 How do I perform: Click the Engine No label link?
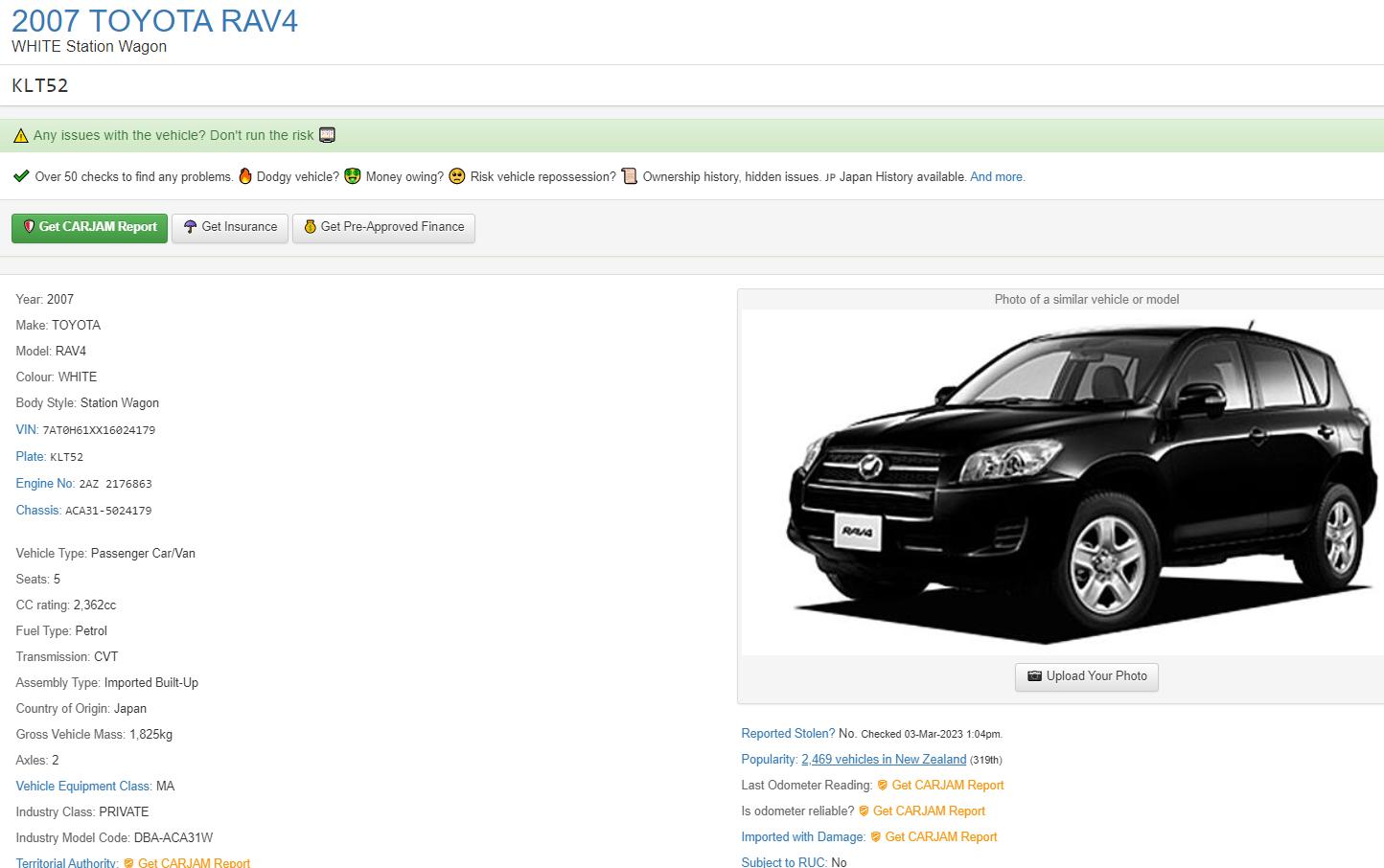(45, 484)
